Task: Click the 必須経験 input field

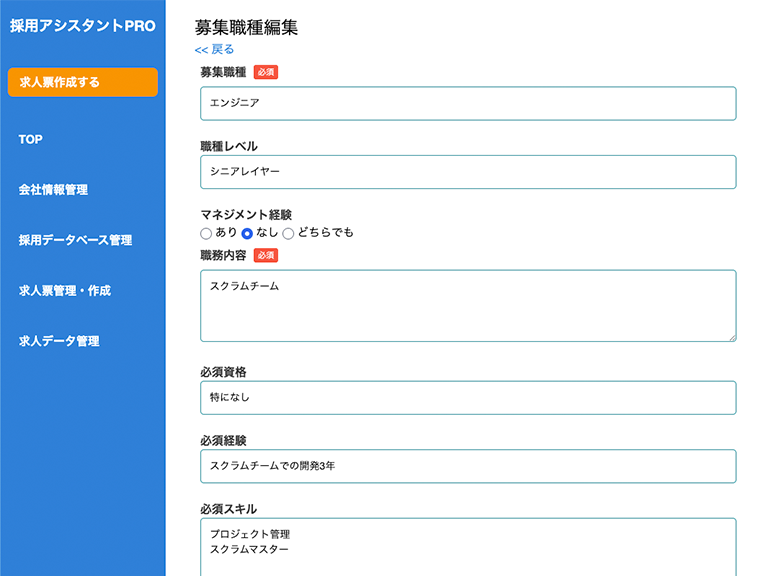Action: pyautogui.click(x=468, y=466)
